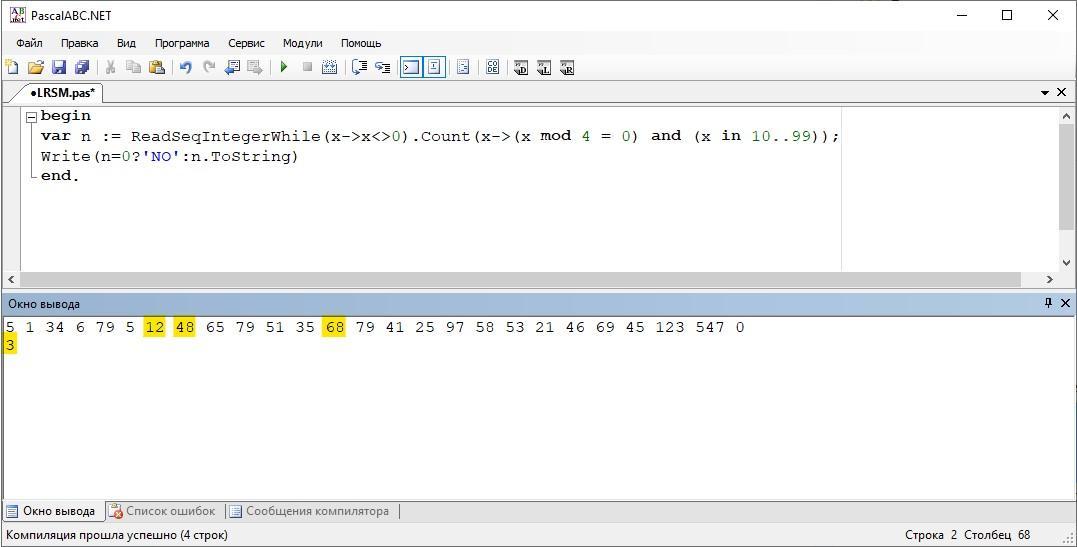Viewport: 1077px width, 547px height.
Task: Click the editor vertical scrollbar down arrow
Action: point(1067,263)
